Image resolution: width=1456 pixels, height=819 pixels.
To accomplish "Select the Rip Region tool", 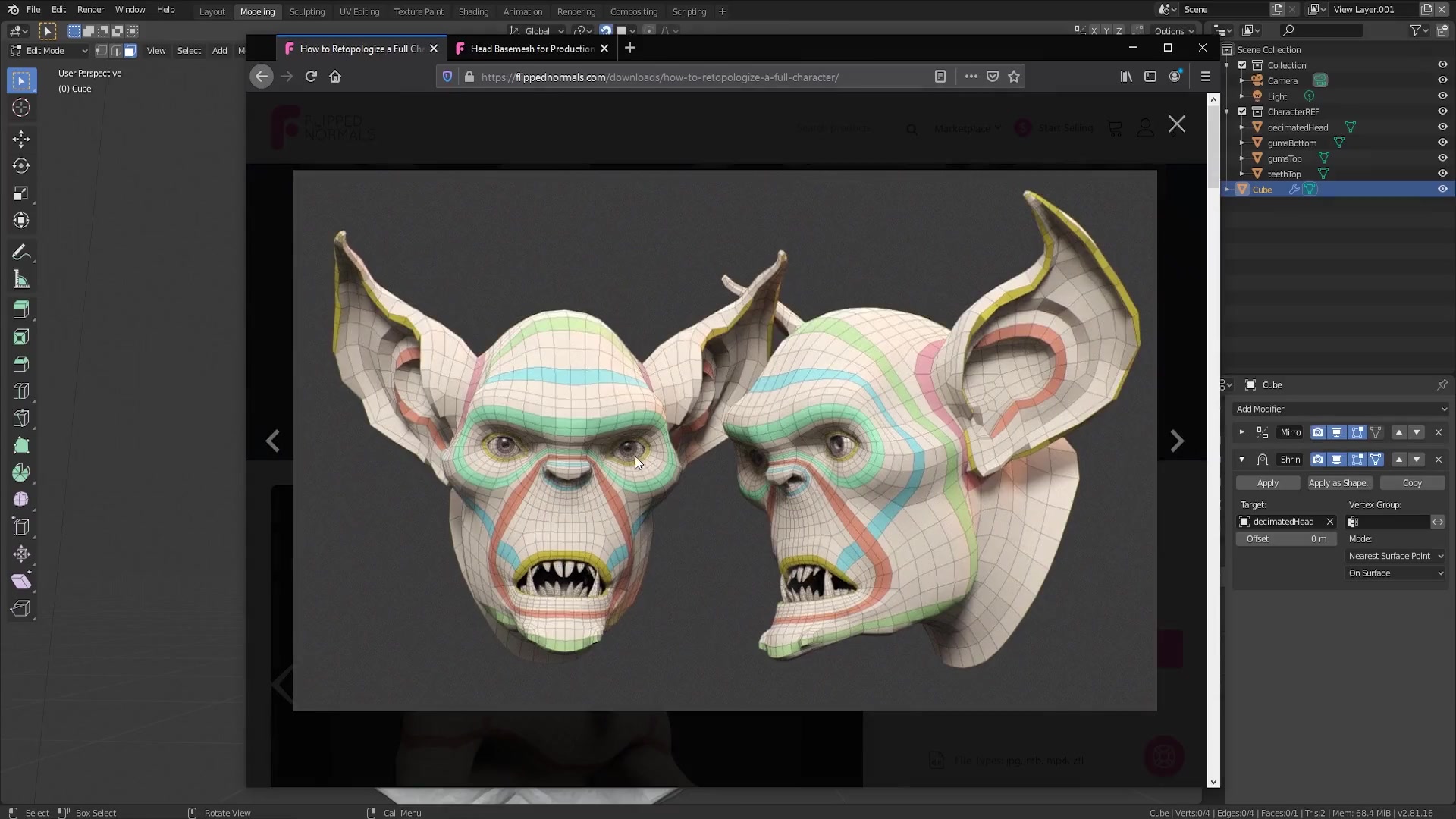I will (21, 609).
